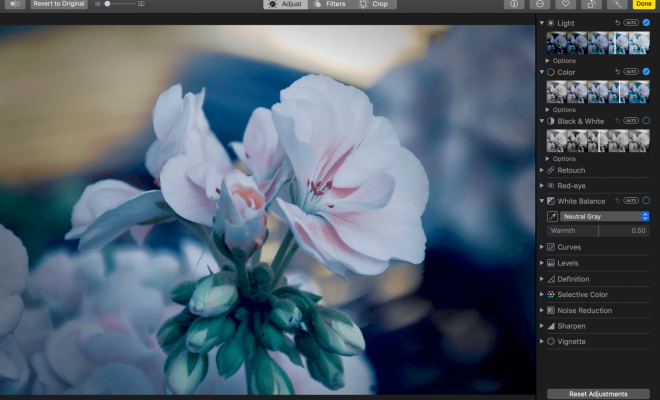The width and height of the screenshot is (660, 400).
Task: Collapse the White Balance section
Action: [542, 201]
